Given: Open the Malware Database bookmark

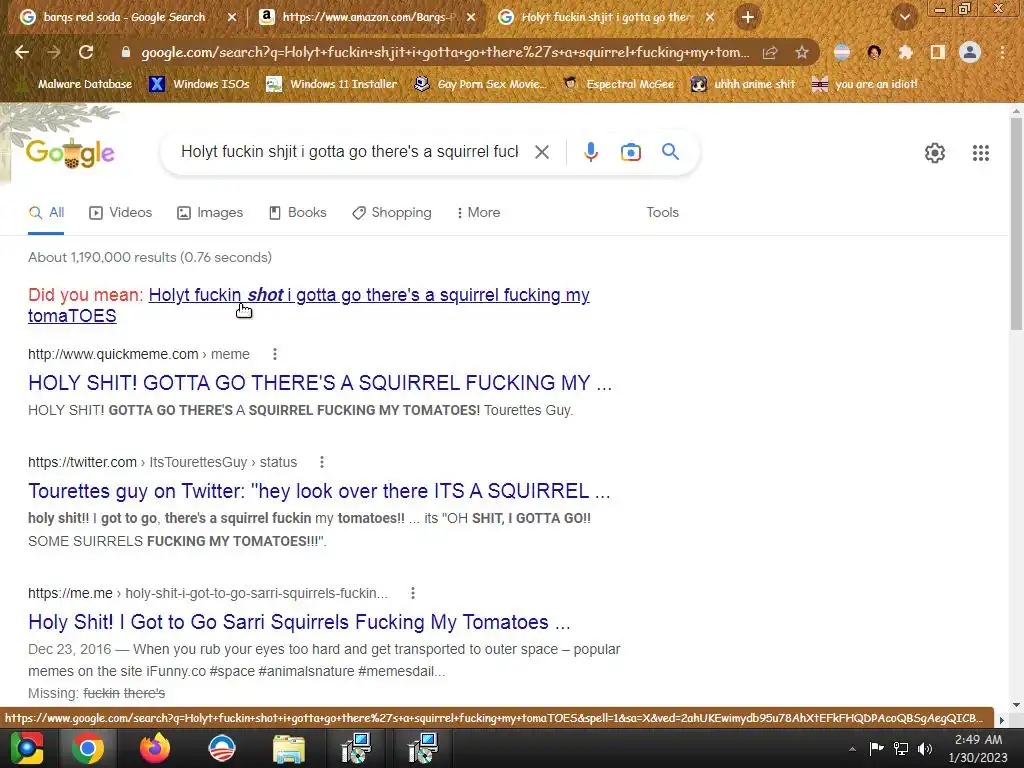Looking at the screenshot, I should (x=75, y=84).
